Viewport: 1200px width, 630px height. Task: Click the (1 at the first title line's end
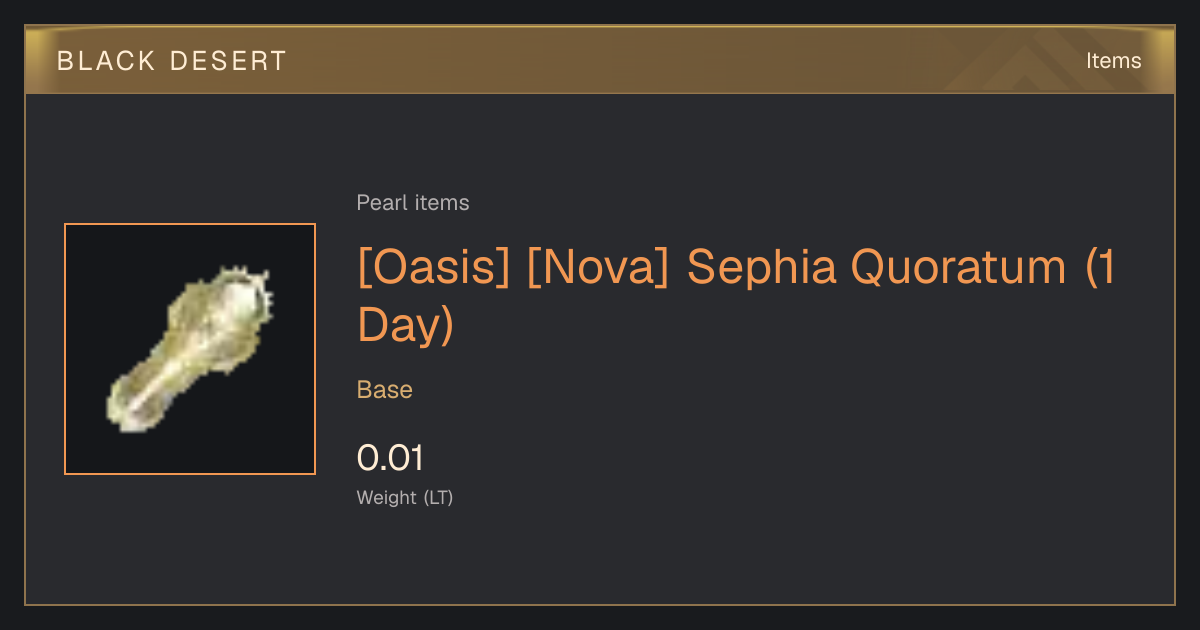(x=1101, y=269)
